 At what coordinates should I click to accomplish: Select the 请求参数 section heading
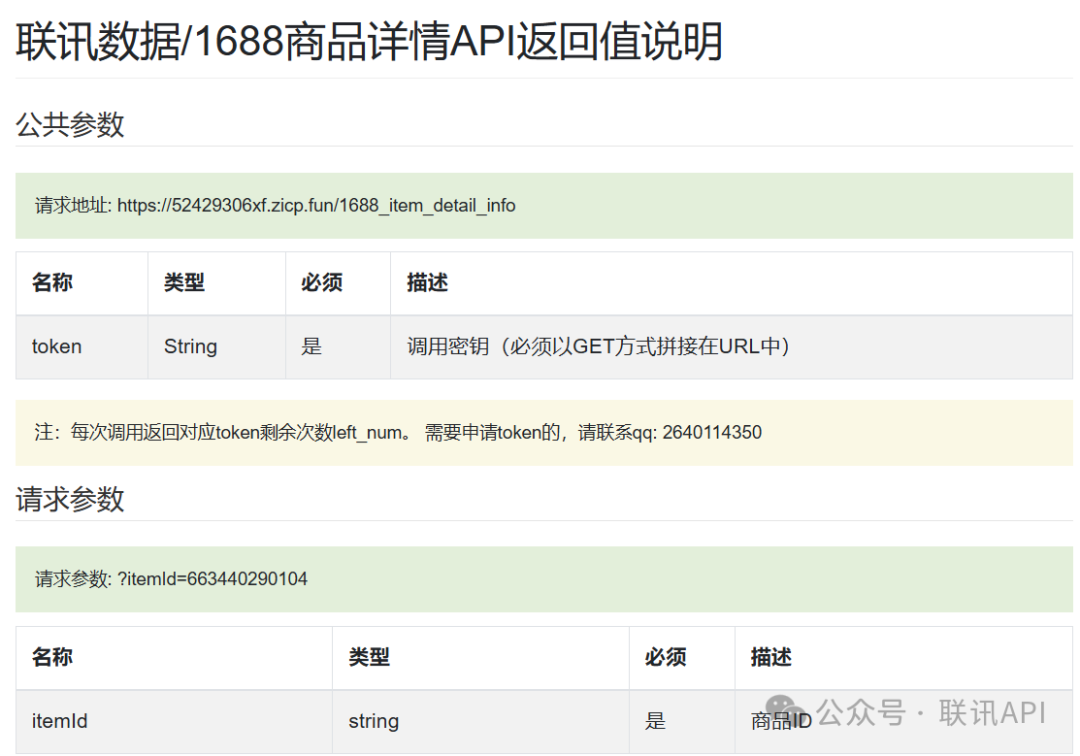pos(70,499)
